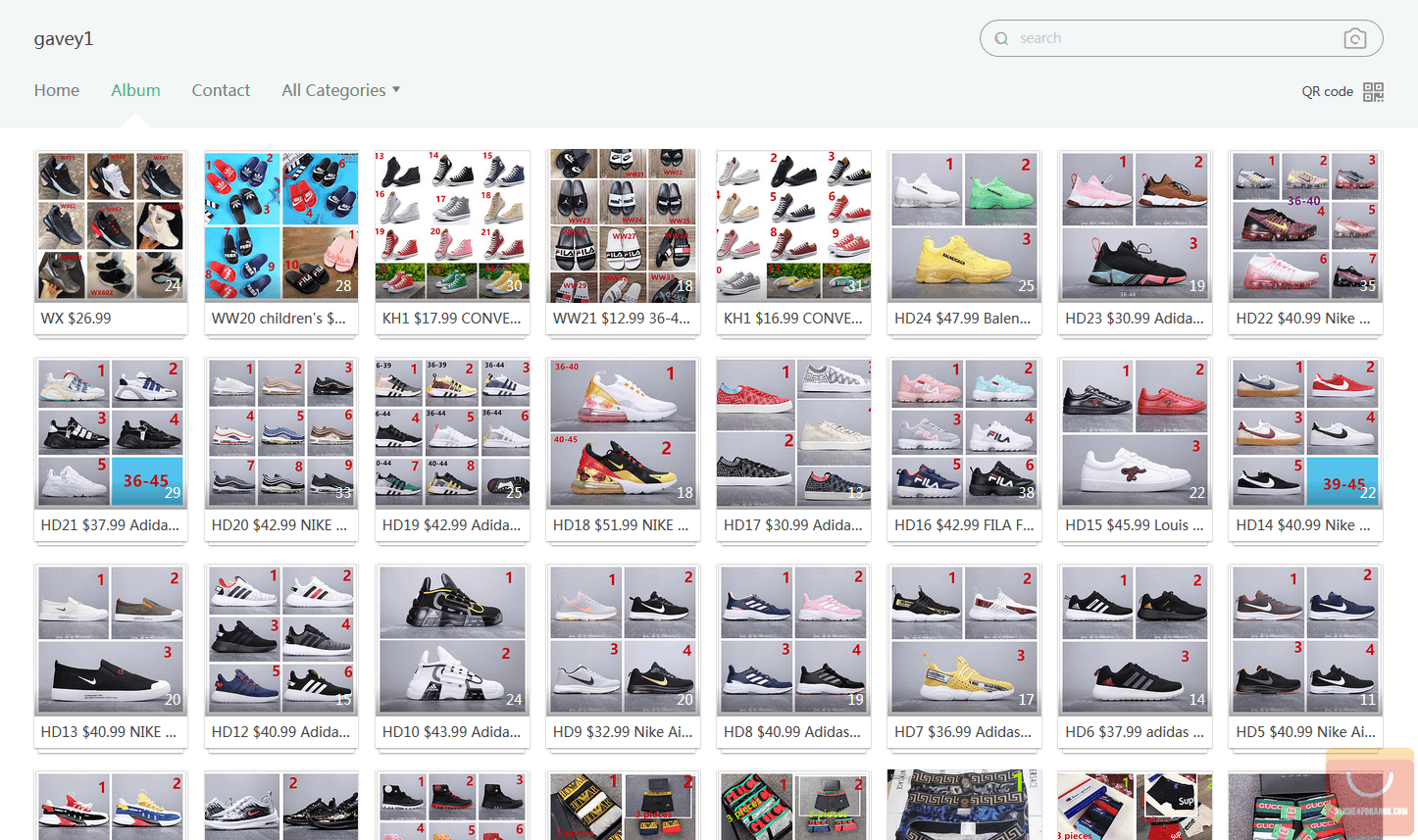Click the QR code label
The image size is (1418, 840).
[x=1327, y=91]
